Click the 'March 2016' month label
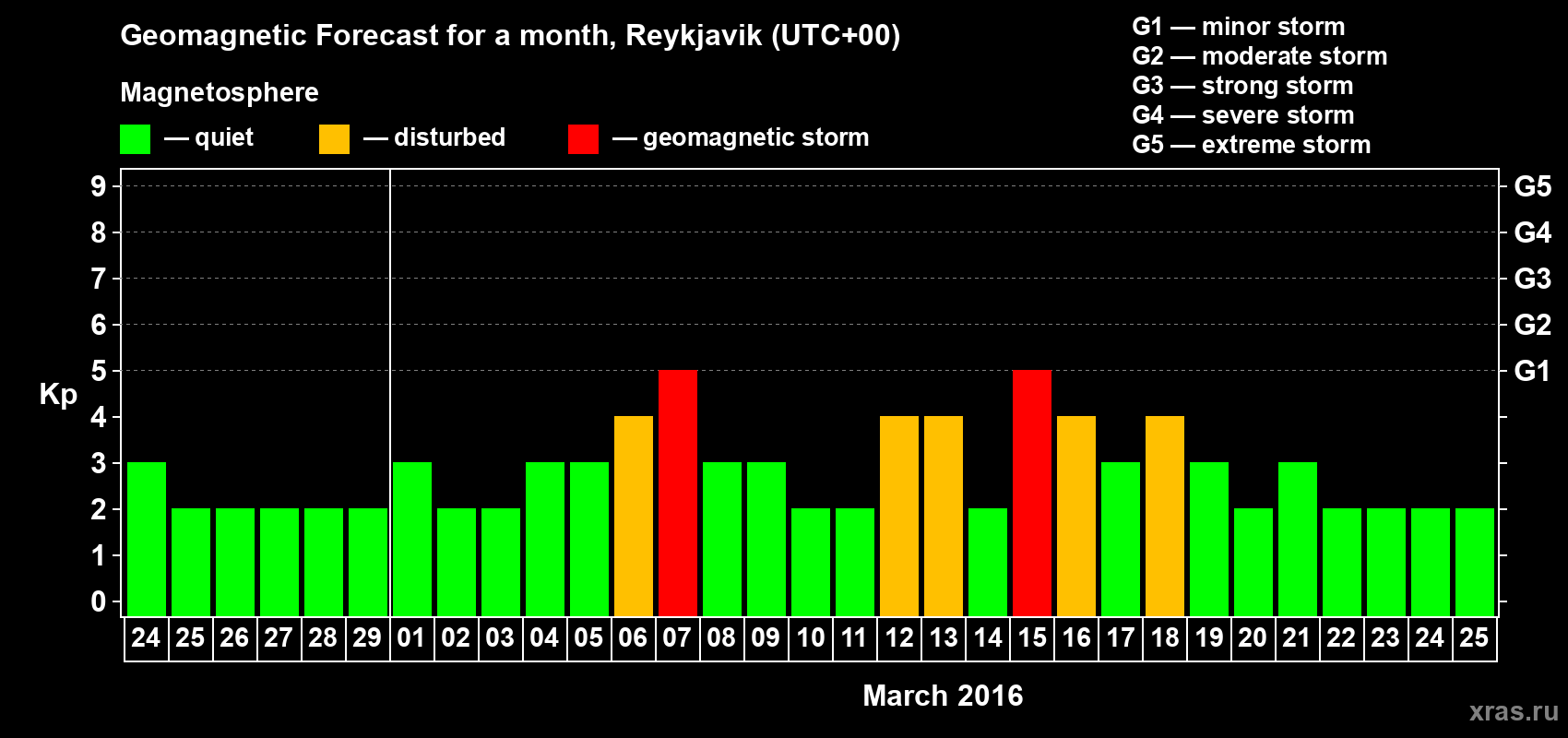Viewport: 1568px width, 738px height. click(943, 696)
